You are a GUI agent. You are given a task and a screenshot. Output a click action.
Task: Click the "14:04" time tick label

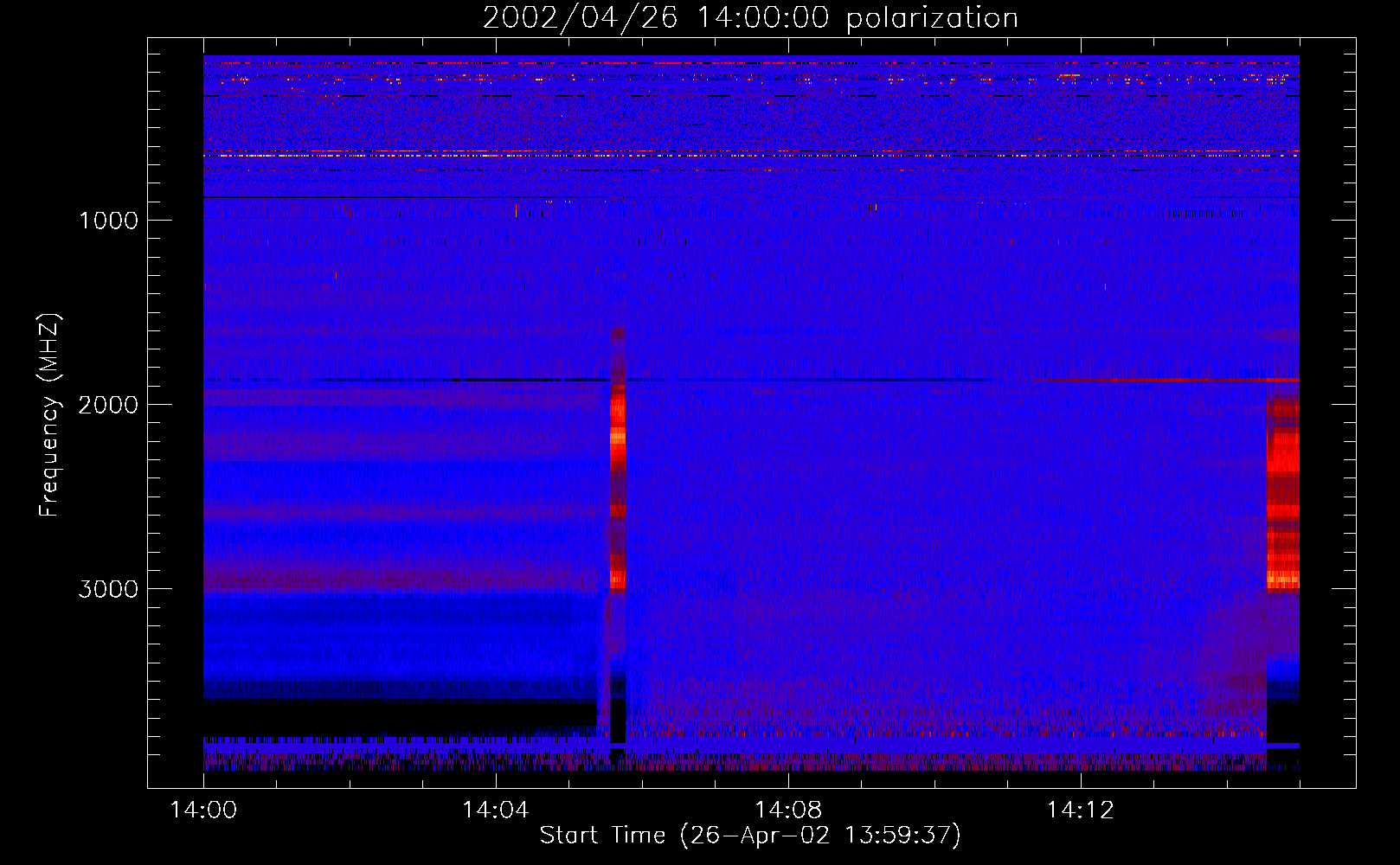496,811
